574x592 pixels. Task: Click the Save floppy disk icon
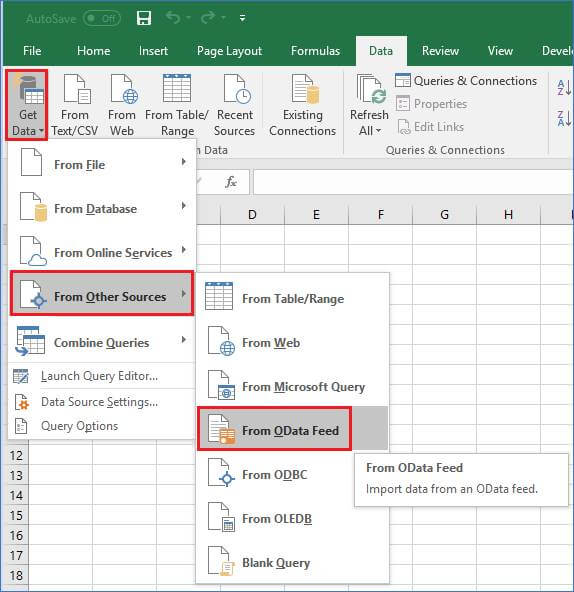(x=144, y=18)
